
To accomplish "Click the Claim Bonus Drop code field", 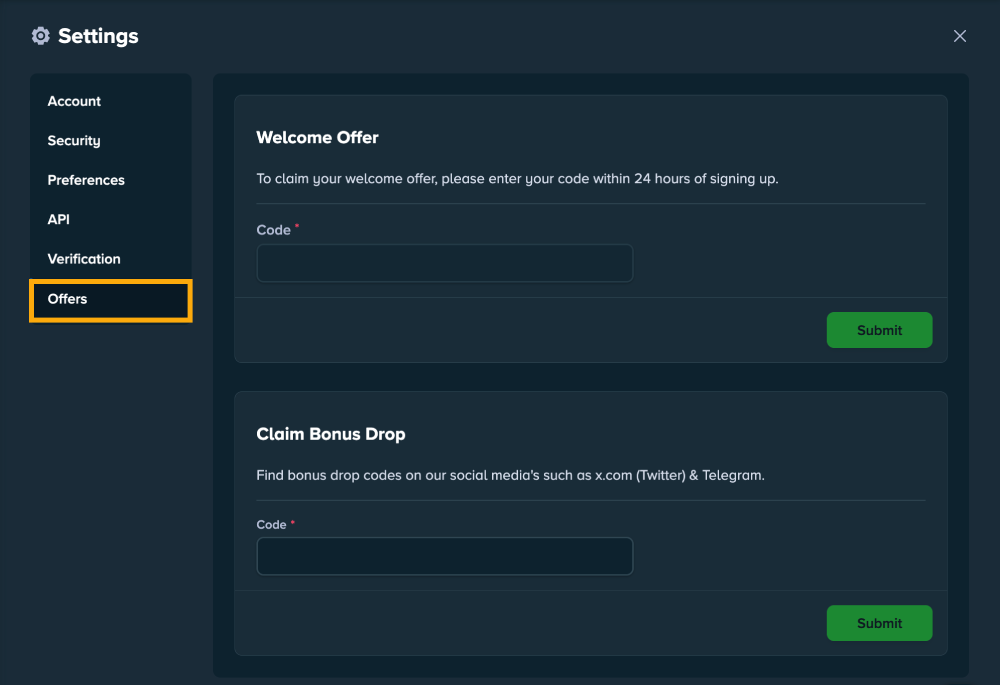I will (444, 556).
